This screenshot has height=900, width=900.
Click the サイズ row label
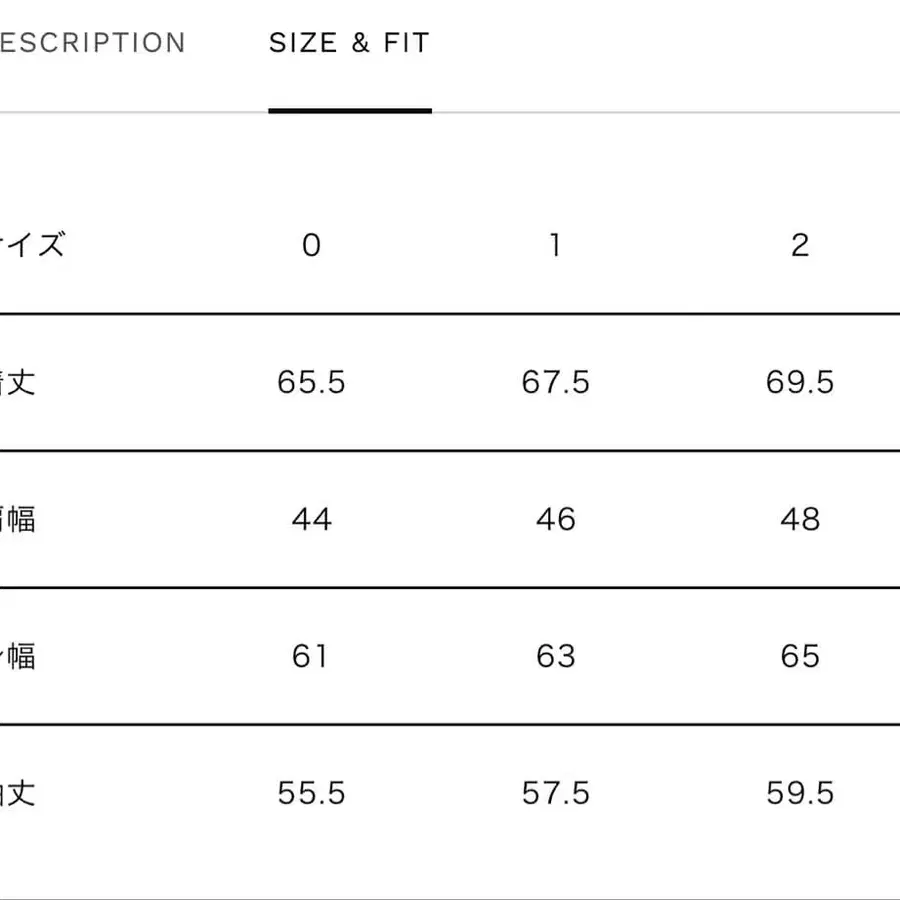[x=32, y=245]
